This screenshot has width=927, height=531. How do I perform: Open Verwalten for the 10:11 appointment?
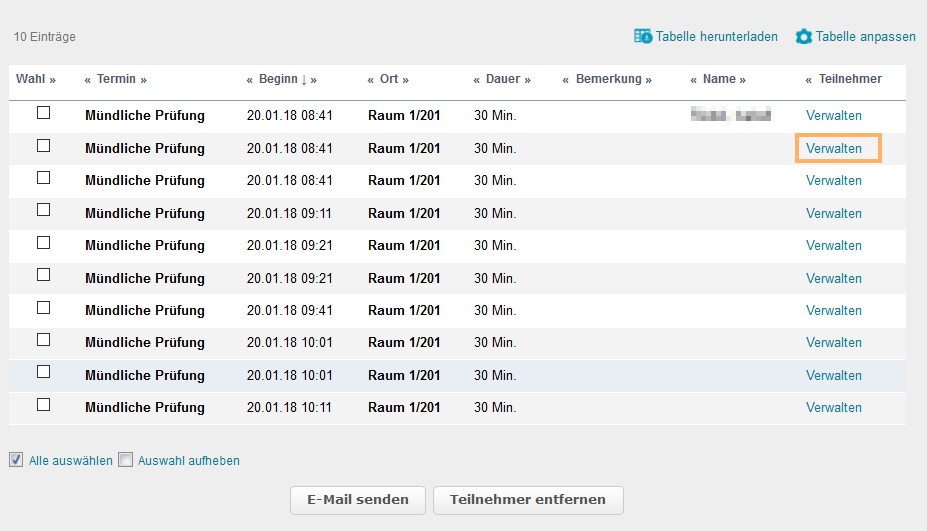pos(834,407)
